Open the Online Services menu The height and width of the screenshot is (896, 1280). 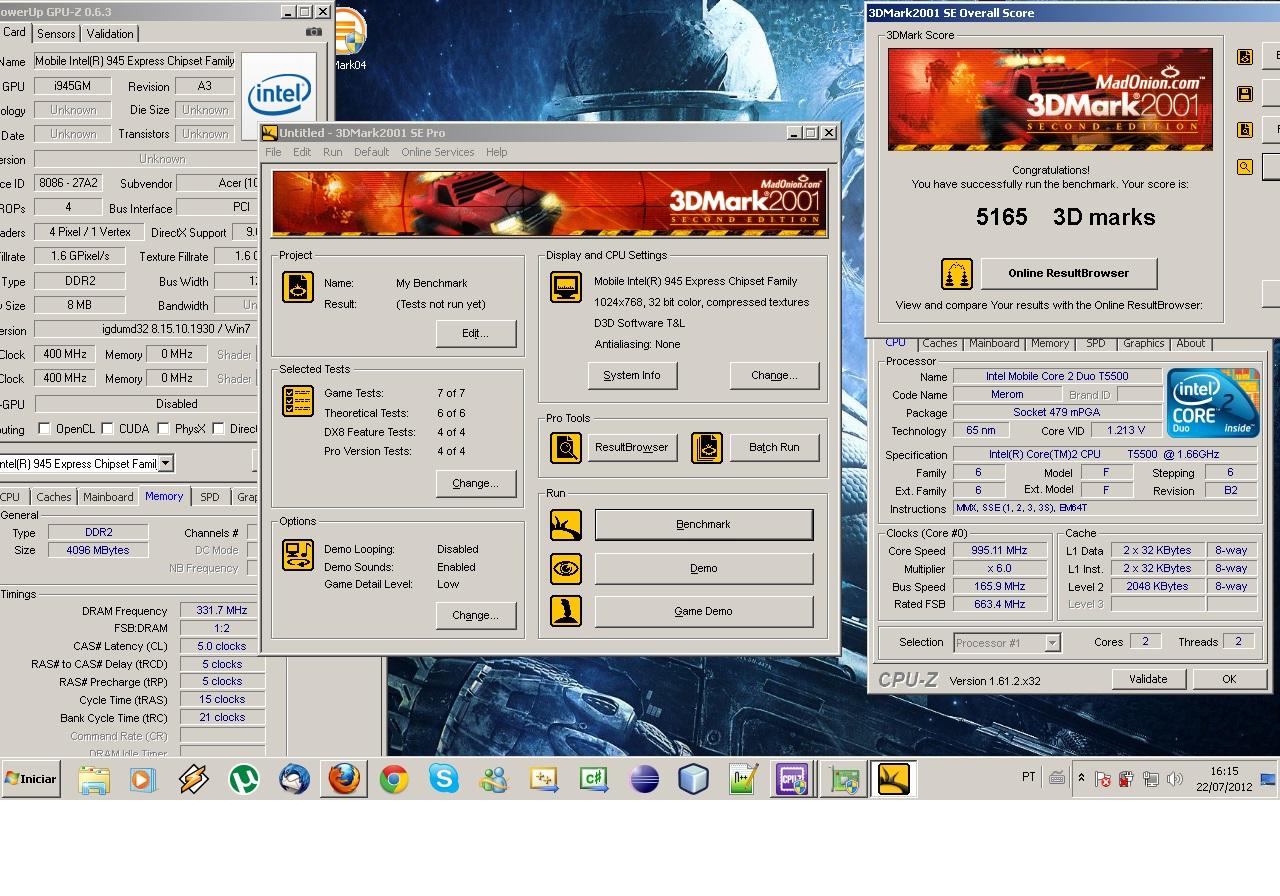(x=438, y=152)
